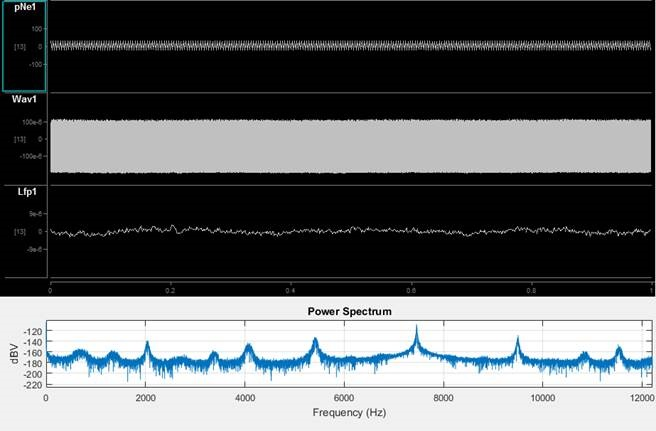Click the tallest spectrum peak near 7500 Hz
656x431 pixels.
point(416,328)
